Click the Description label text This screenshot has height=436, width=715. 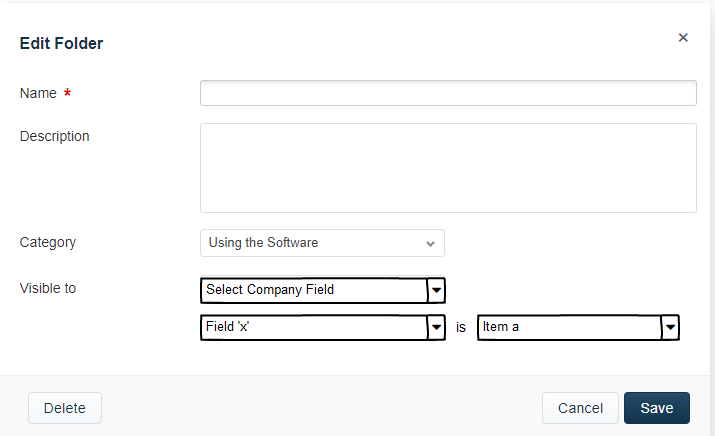(x=54, y=136)
